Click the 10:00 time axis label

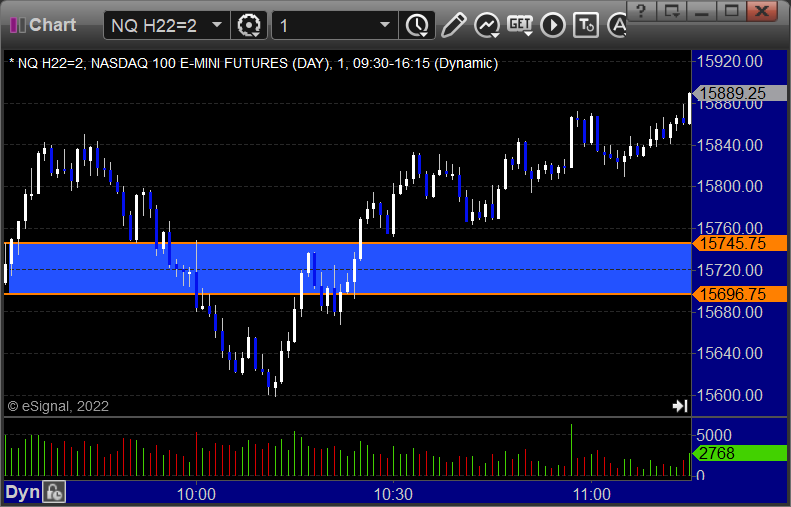point(196,494)
